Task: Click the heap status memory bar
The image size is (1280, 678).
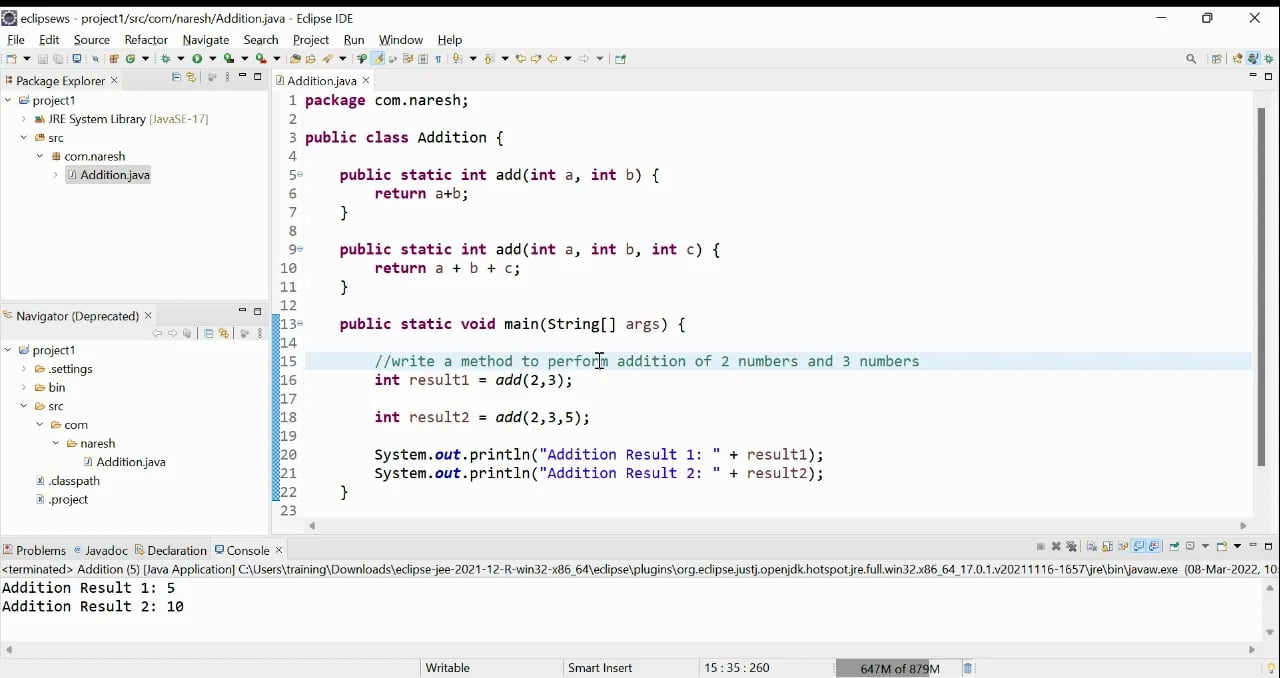Action: click(897, 668)
